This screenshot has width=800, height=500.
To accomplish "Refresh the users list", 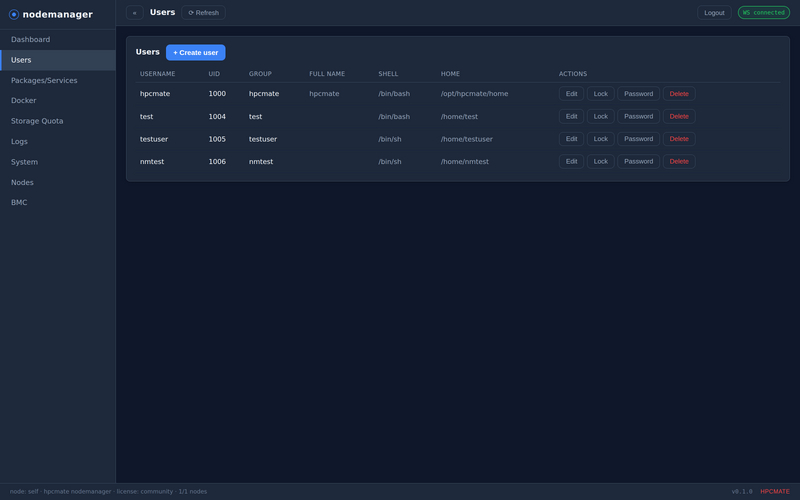I will [204, 13].
